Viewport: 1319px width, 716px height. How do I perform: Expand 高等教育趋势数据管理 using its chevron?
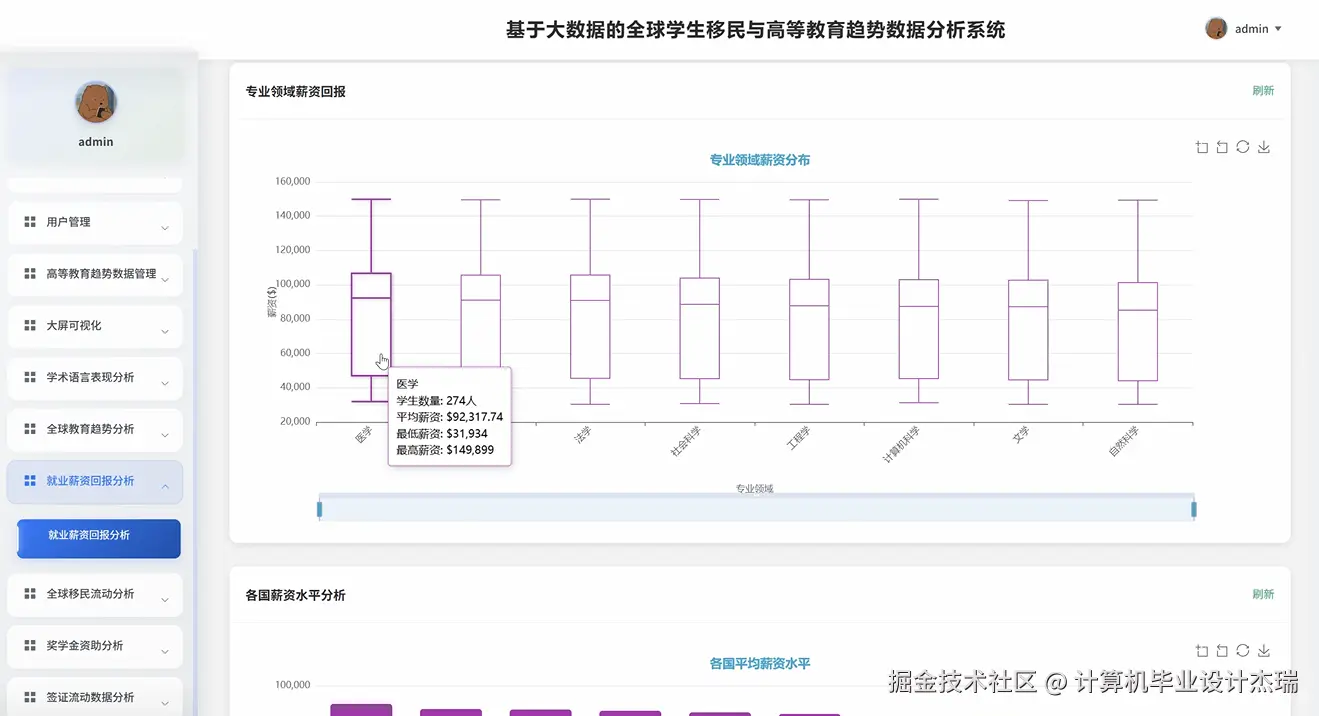click(165, 280)
